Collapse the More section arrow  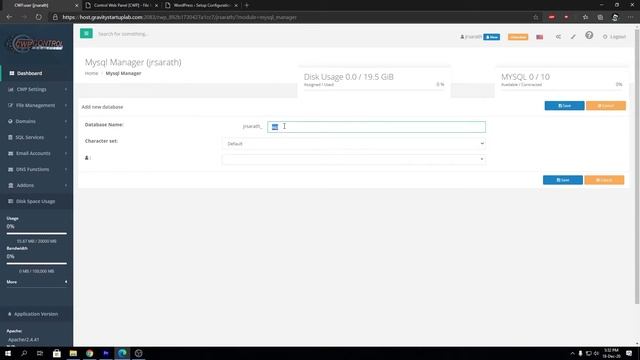point(66,282)
